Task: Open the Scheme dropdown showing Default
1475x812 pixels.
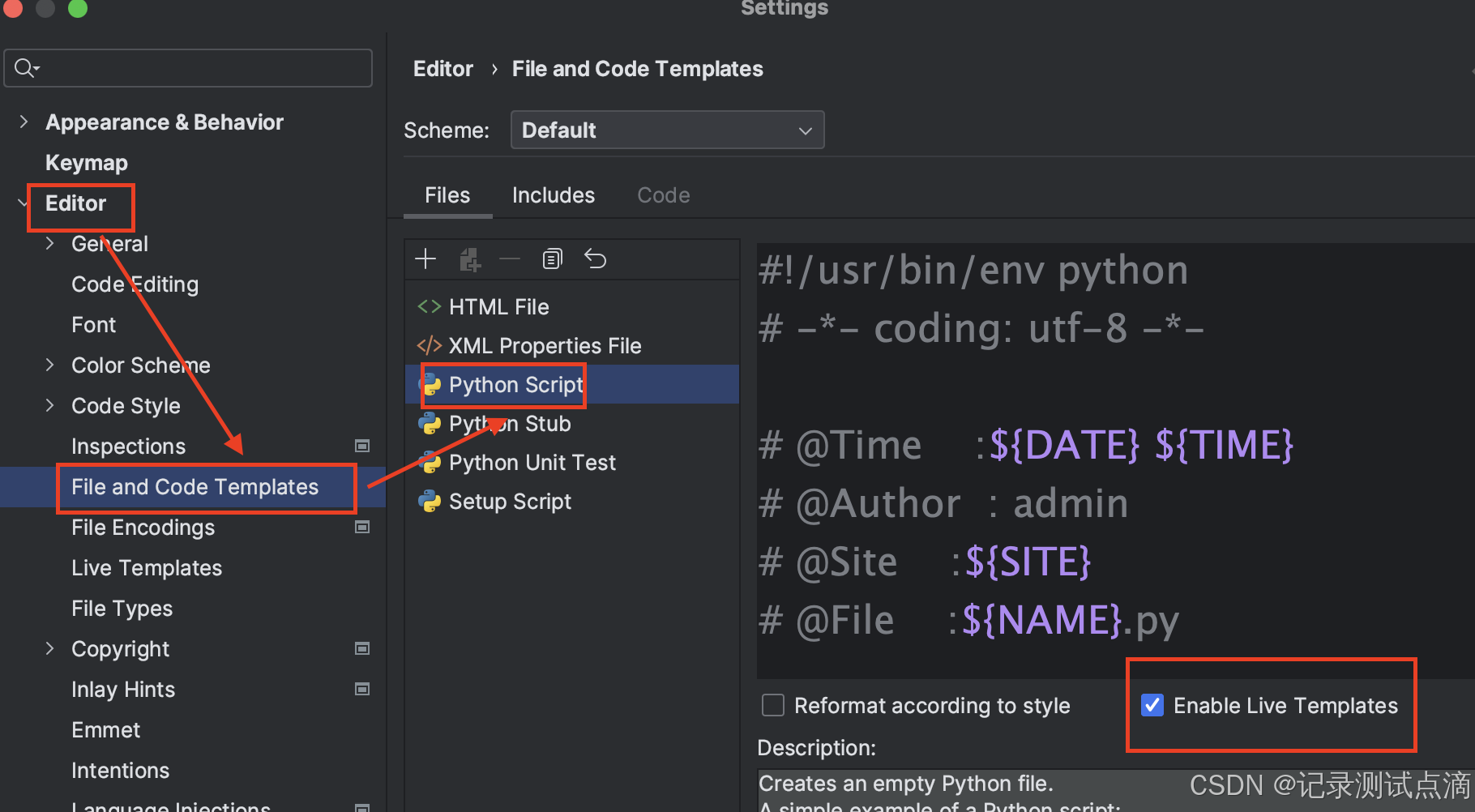Action: tap(666, 130)
